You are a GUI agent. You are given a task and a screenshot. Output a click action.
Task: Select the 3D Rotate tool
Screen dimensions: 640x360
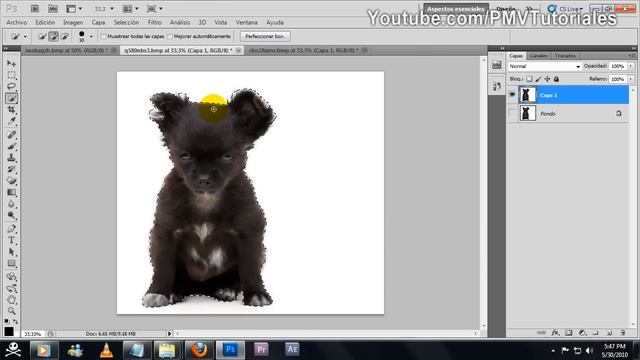click(11, 276)
